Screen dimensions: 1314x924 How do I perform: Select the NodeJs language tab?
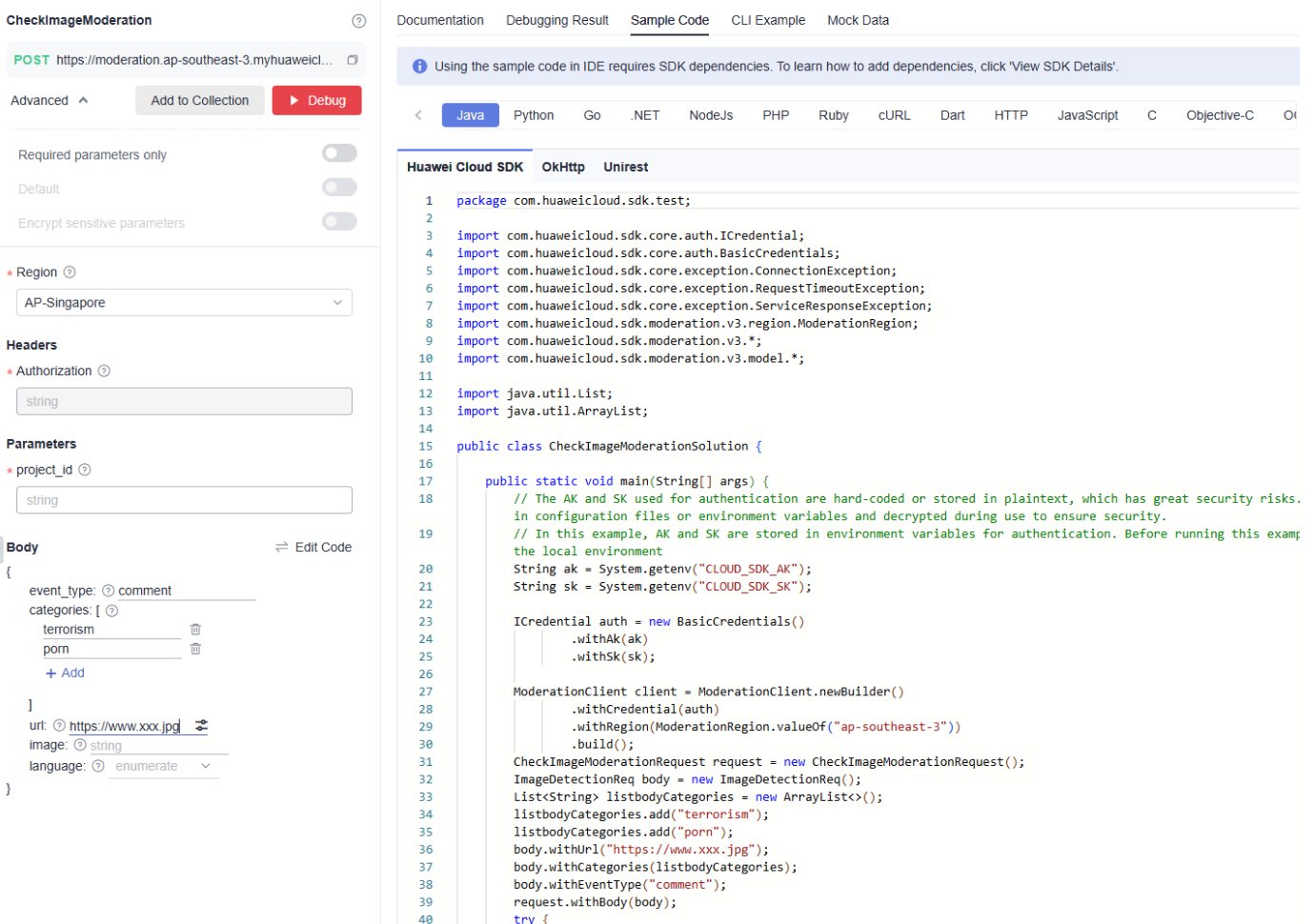pyautogui.click(x=711, y=115)
